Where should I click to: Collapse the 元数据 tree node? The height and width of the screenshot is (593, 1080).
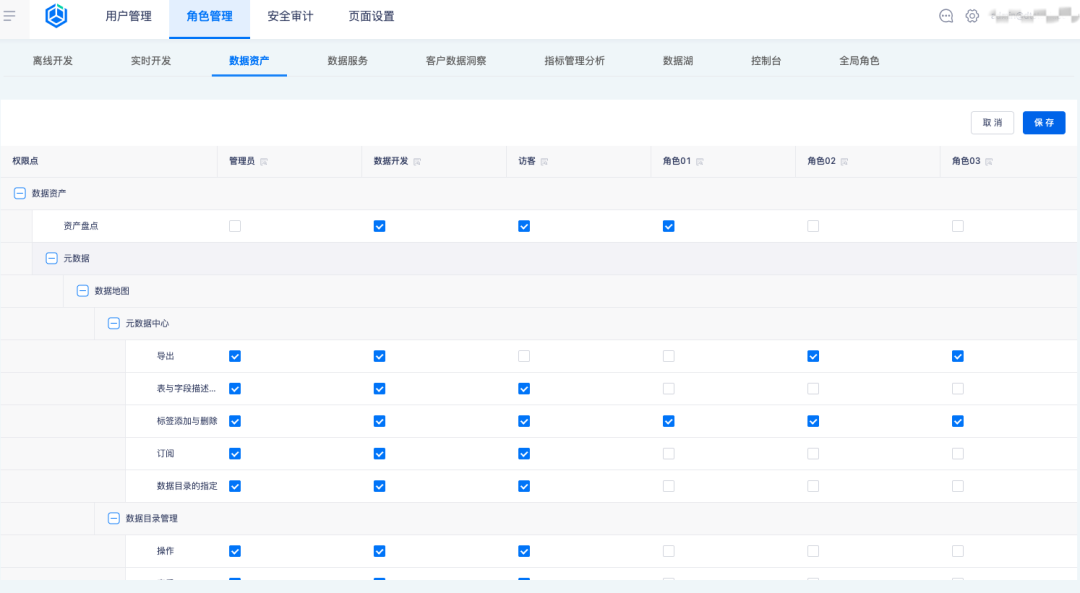tap(51, 258)
